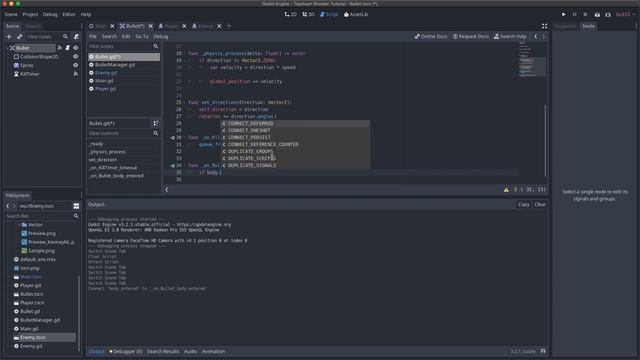640x360 pixels.
Task: Open the Debugger bottom panel
Action: [x=126, y=351]
